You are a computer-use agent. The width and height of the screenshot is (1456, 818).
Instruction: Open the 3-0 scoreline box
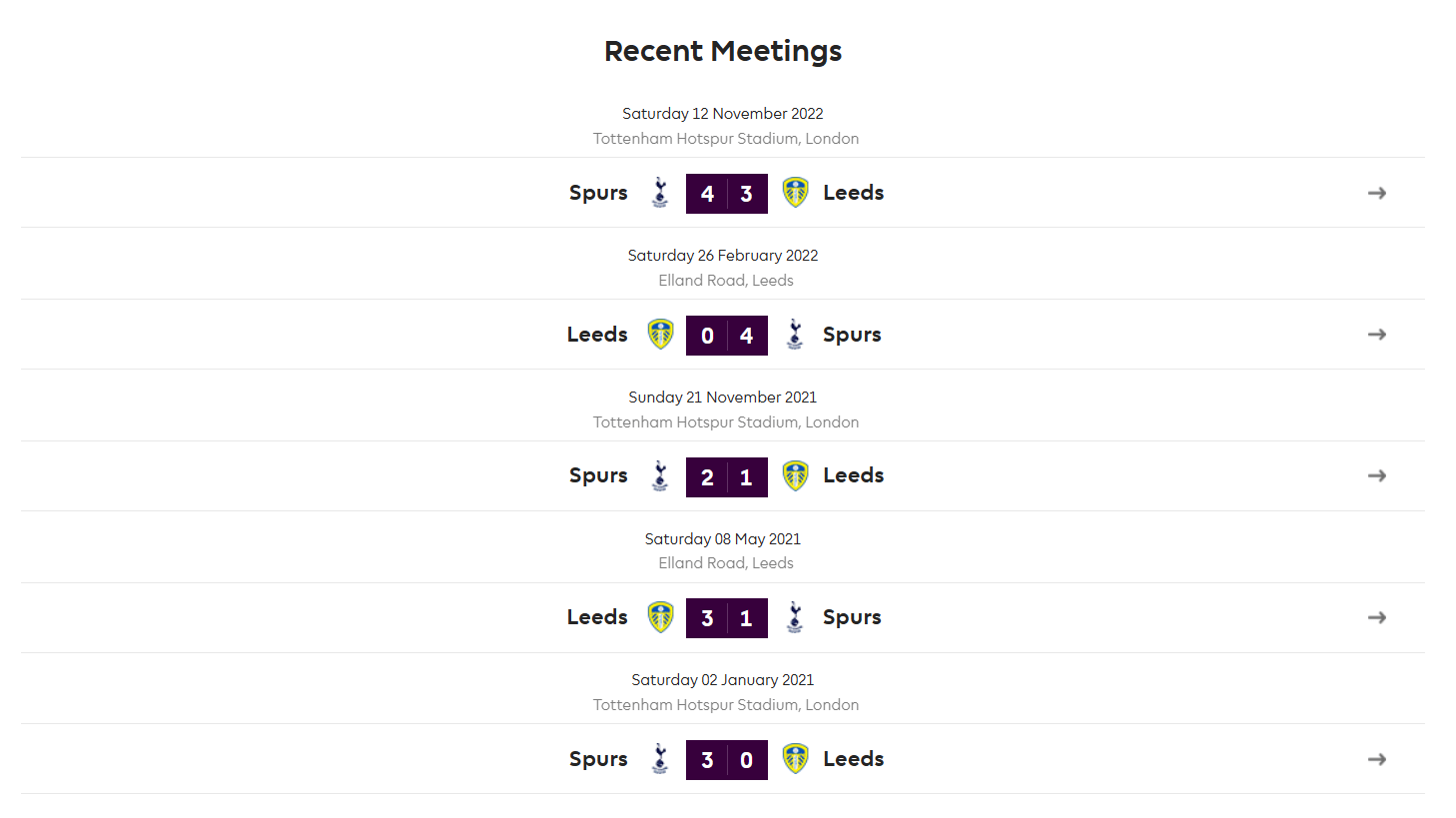point(727,760)
